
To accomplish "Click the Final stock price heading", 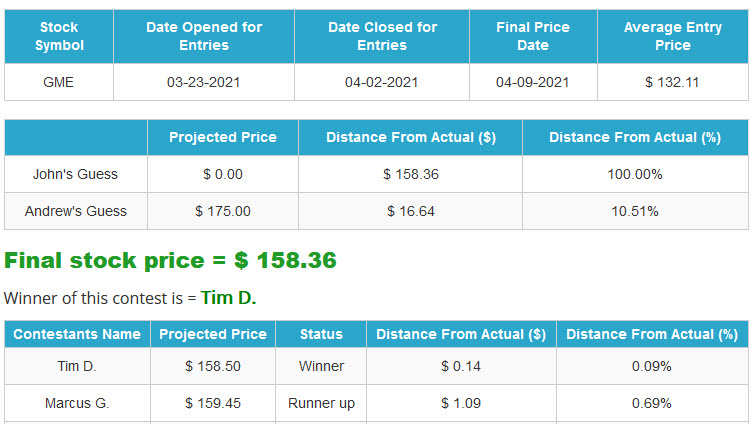I will tap(170, 260).
